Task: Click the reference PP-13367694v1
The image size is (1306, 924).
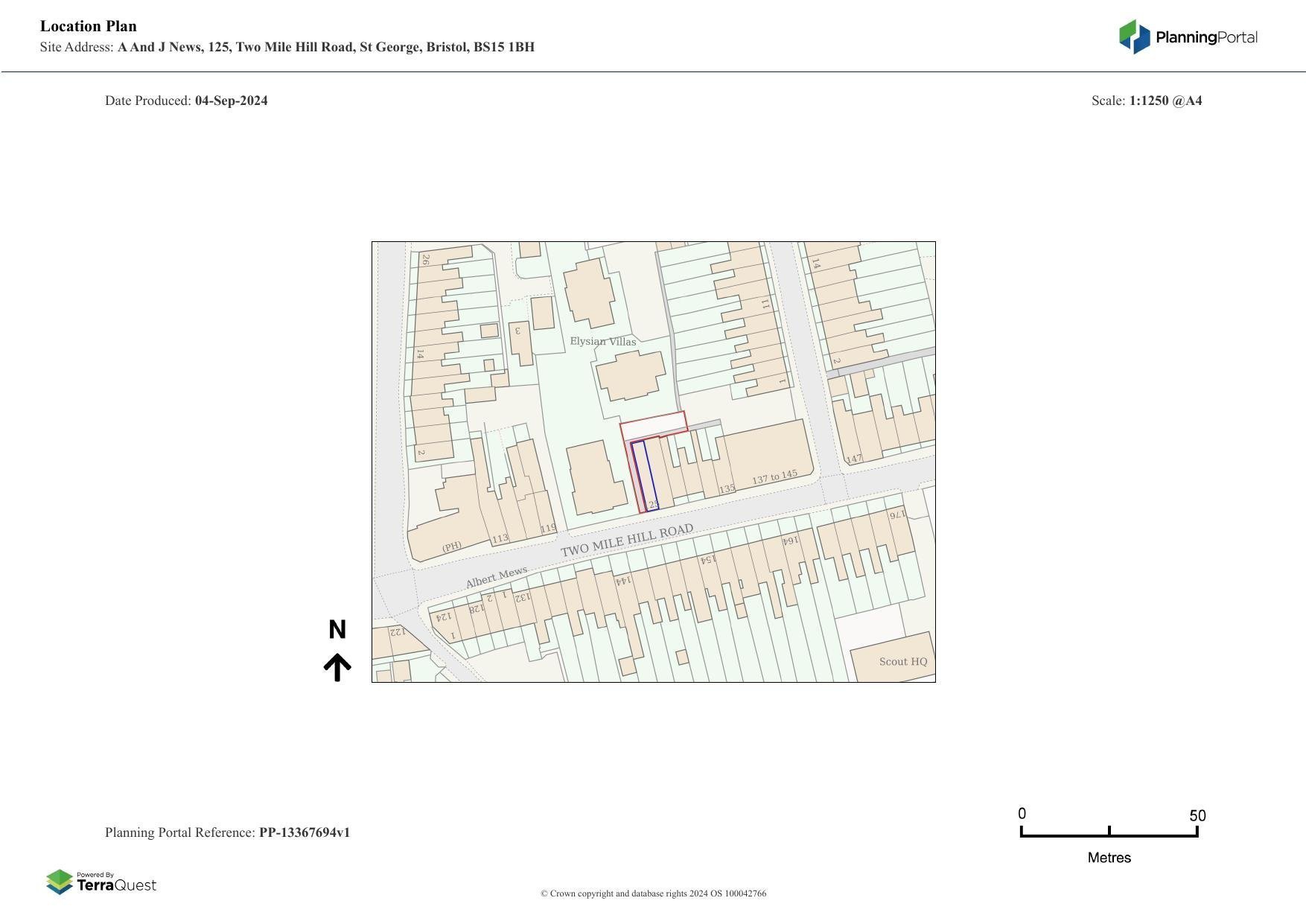Action: click(305, 832)
